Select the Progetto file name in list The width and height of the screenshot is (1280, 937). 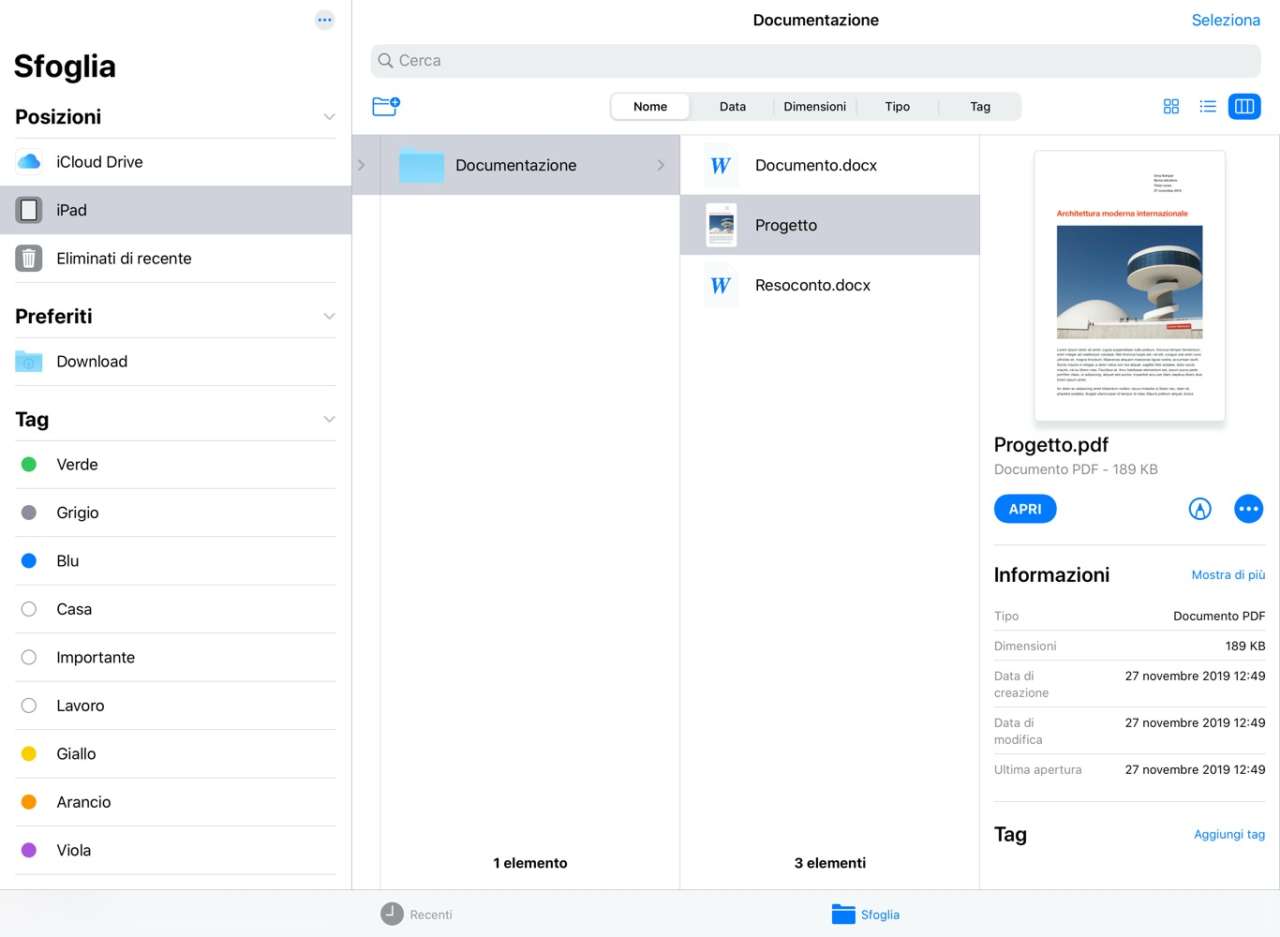(786, 226)
